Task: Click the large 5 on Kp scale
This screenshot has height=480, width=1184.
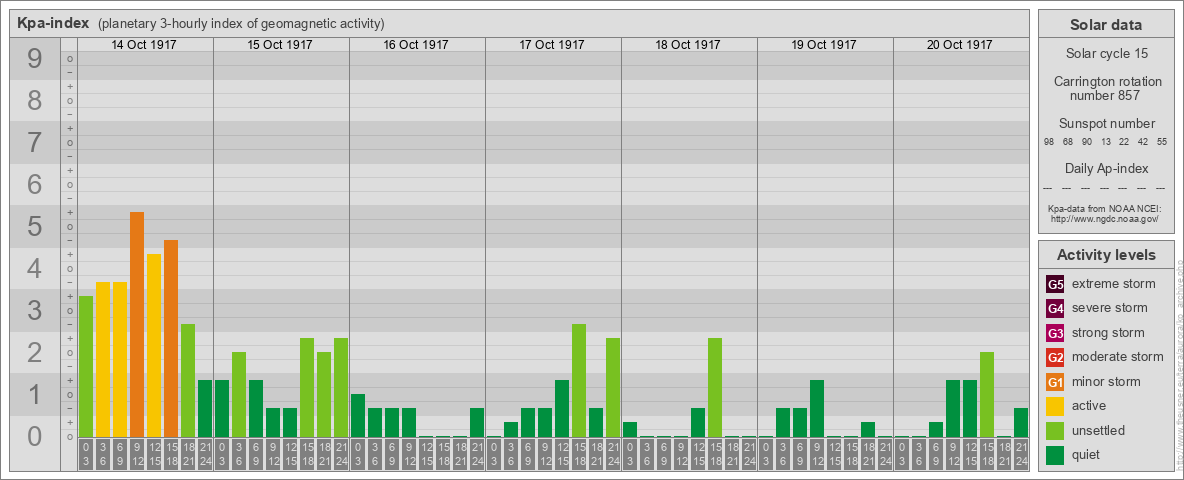Action: click(34, 226)
